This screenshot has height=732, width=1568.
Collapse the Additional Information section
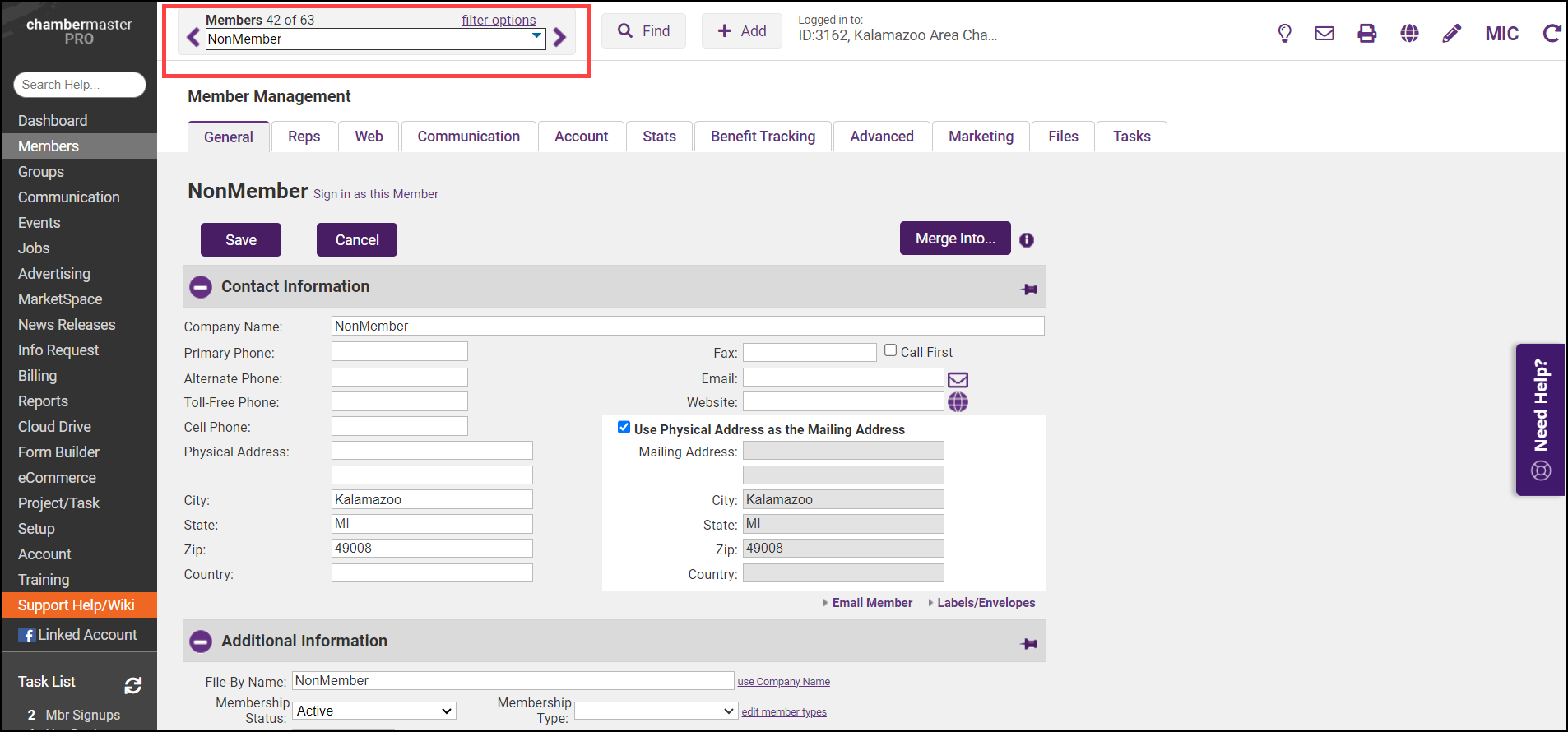pyautogui.click(x=201, y=642)
